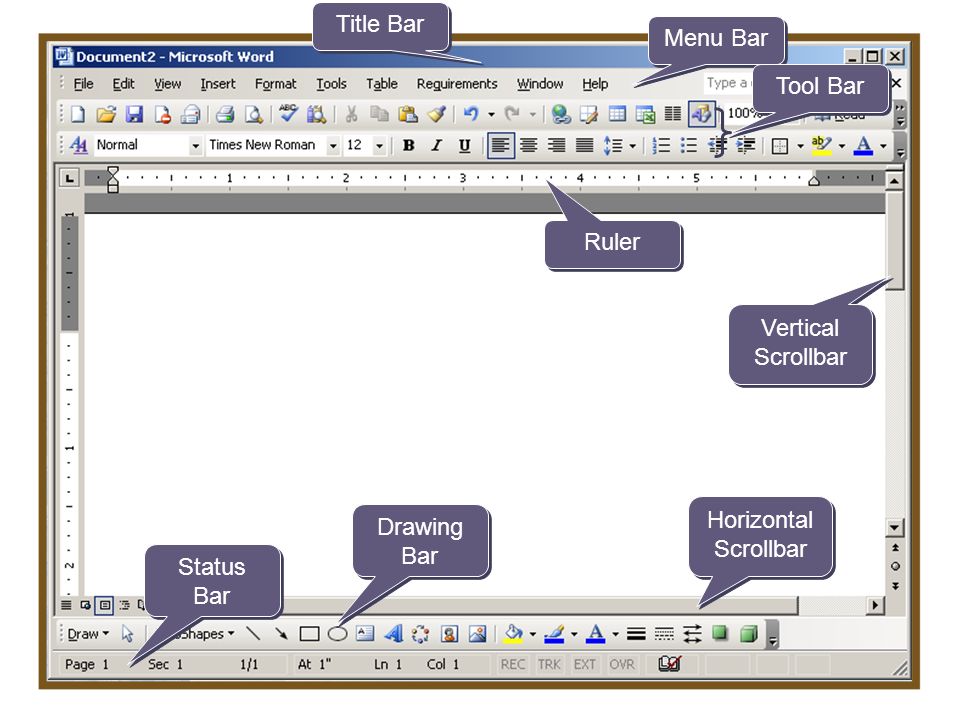Open the Times New Roman font dropdown
The image size is (960, 720).
[333, 146]
